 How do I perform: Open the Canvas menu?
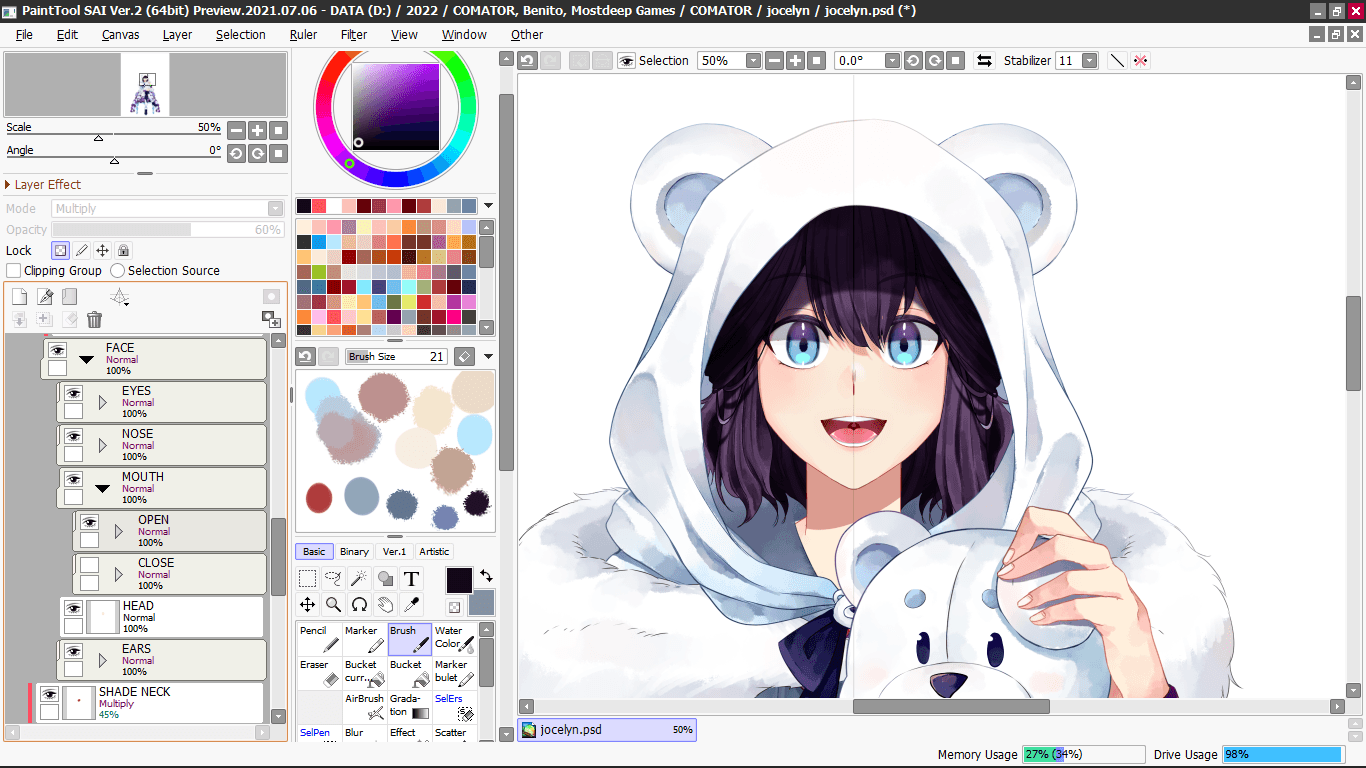click(x=120, y=34)
